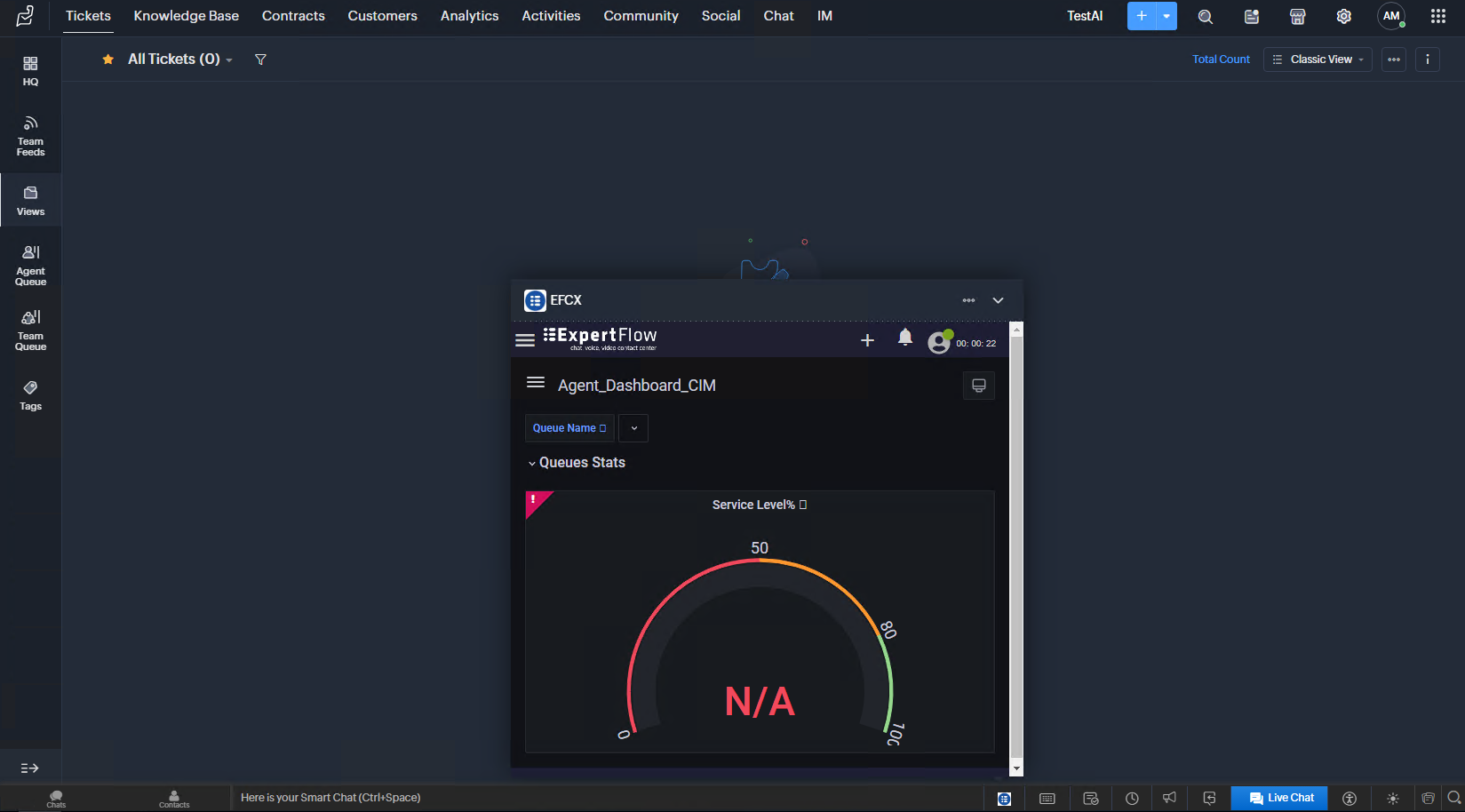1465x812 pixels.
Task: Click the filter icon next to All Tickets
Action: (x=260, y=59)
